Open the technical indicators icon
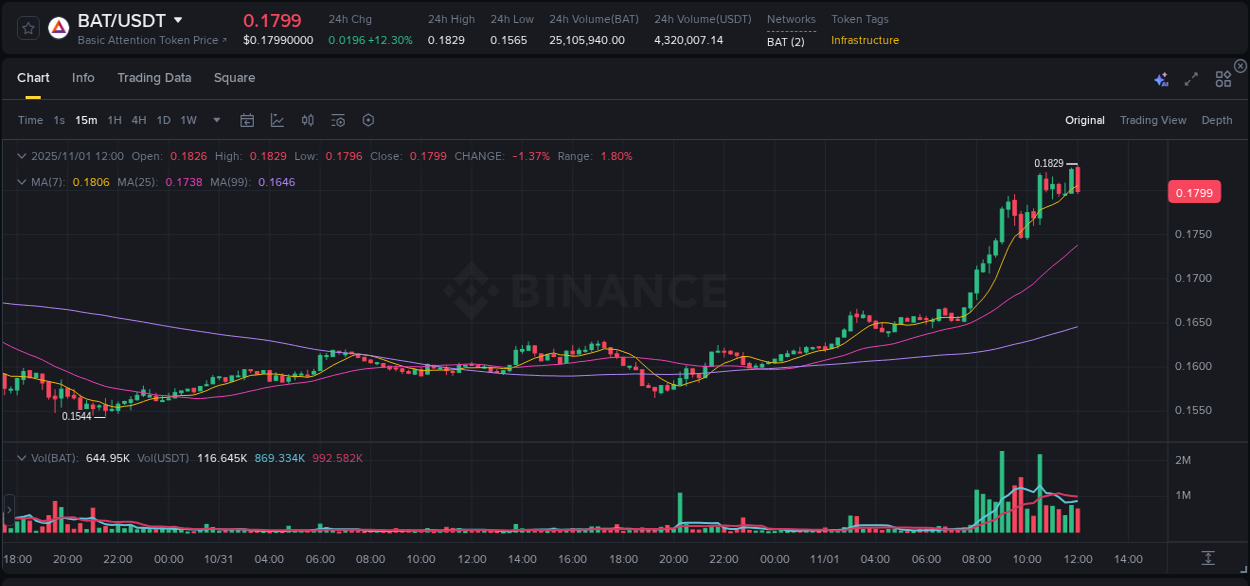This screenshot has height=586, width=1250. coord(338,119)
